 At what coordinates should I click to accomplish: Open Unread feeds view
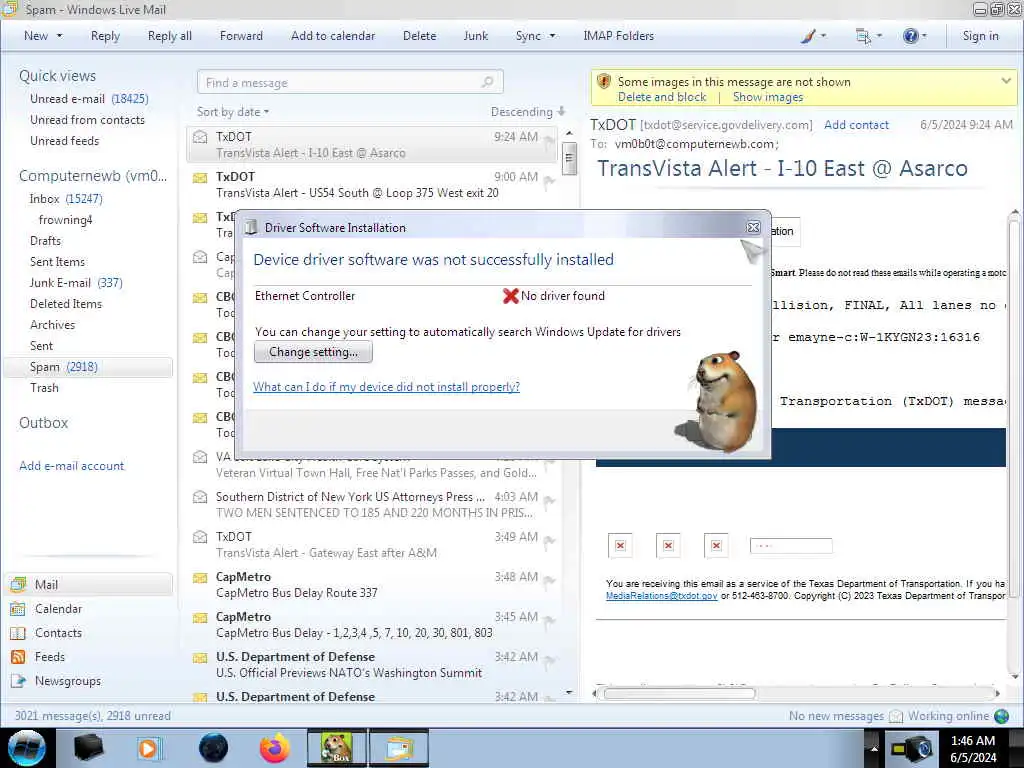(65, 140)
